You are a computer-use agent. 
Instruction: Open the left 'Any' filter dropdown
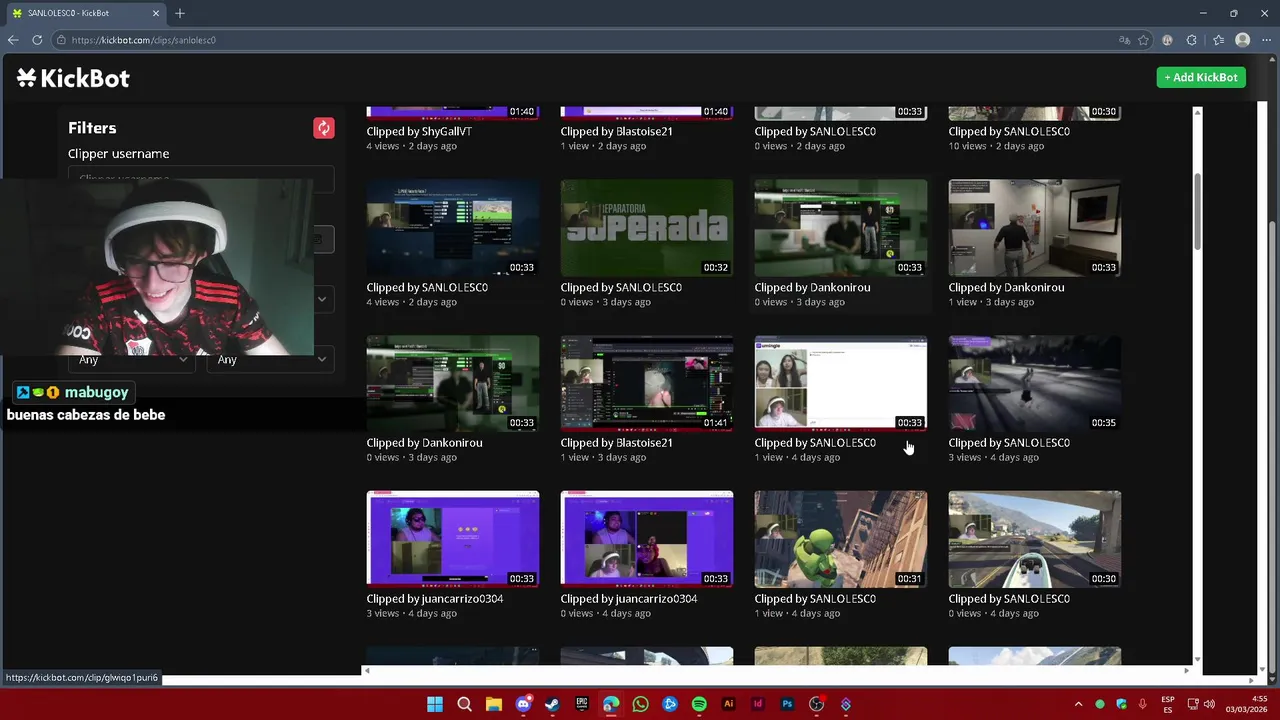[132, 359]
